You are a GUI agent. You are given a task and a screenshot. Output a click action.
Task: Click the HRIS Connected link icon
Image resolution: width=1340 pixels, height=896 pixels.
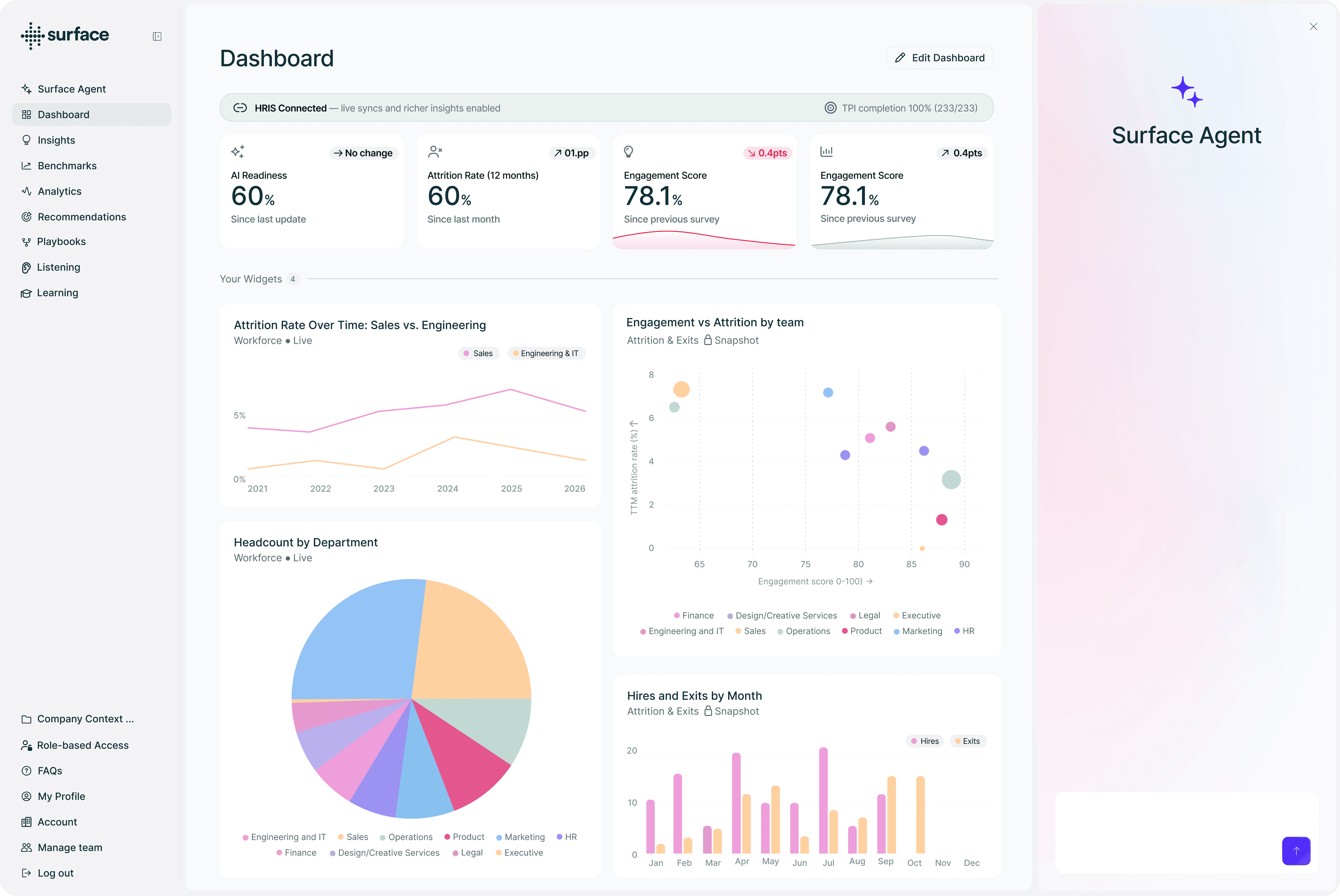coord(240,108)
